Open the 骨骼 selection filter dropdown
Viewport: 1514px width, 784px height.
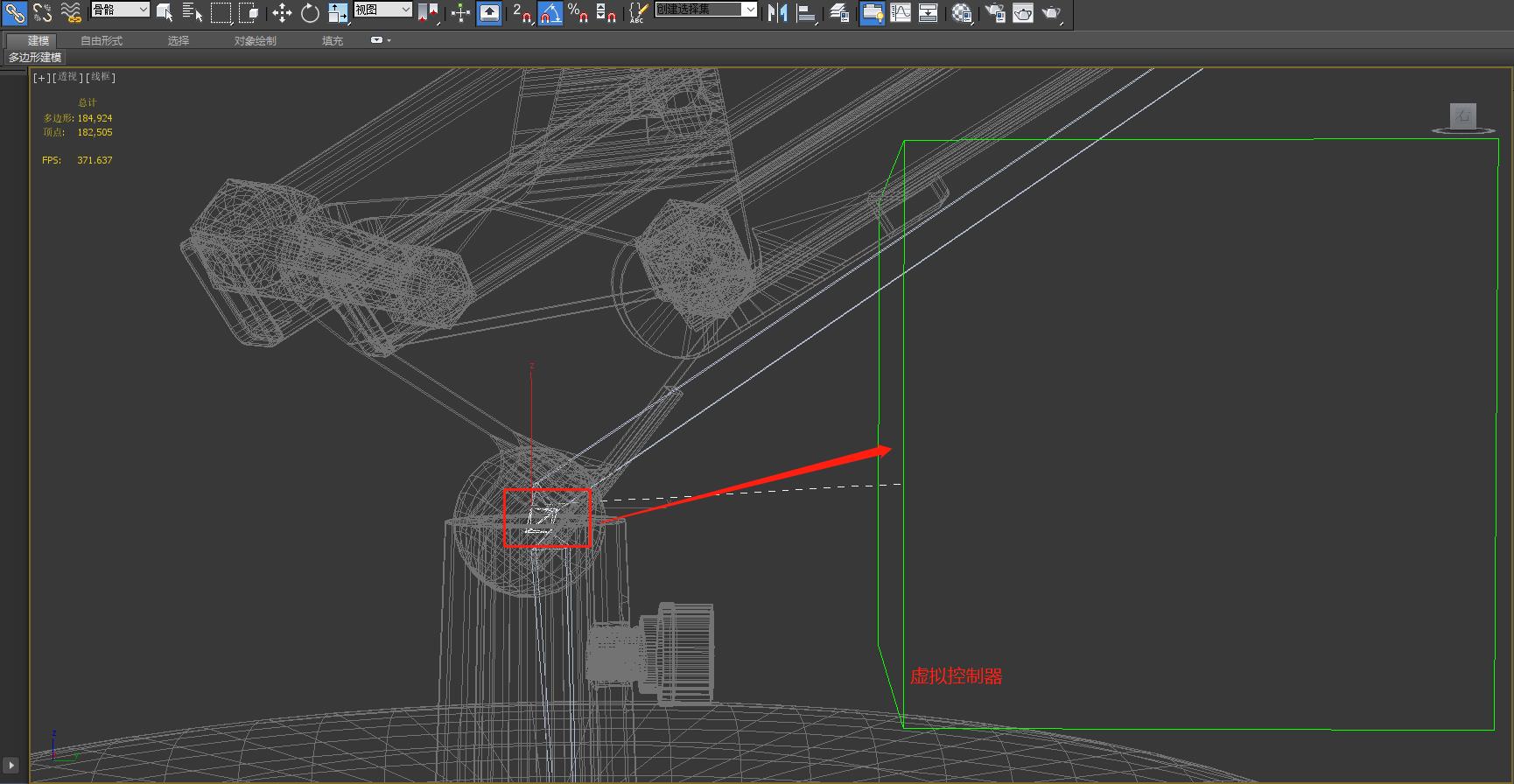coord(121,10)
